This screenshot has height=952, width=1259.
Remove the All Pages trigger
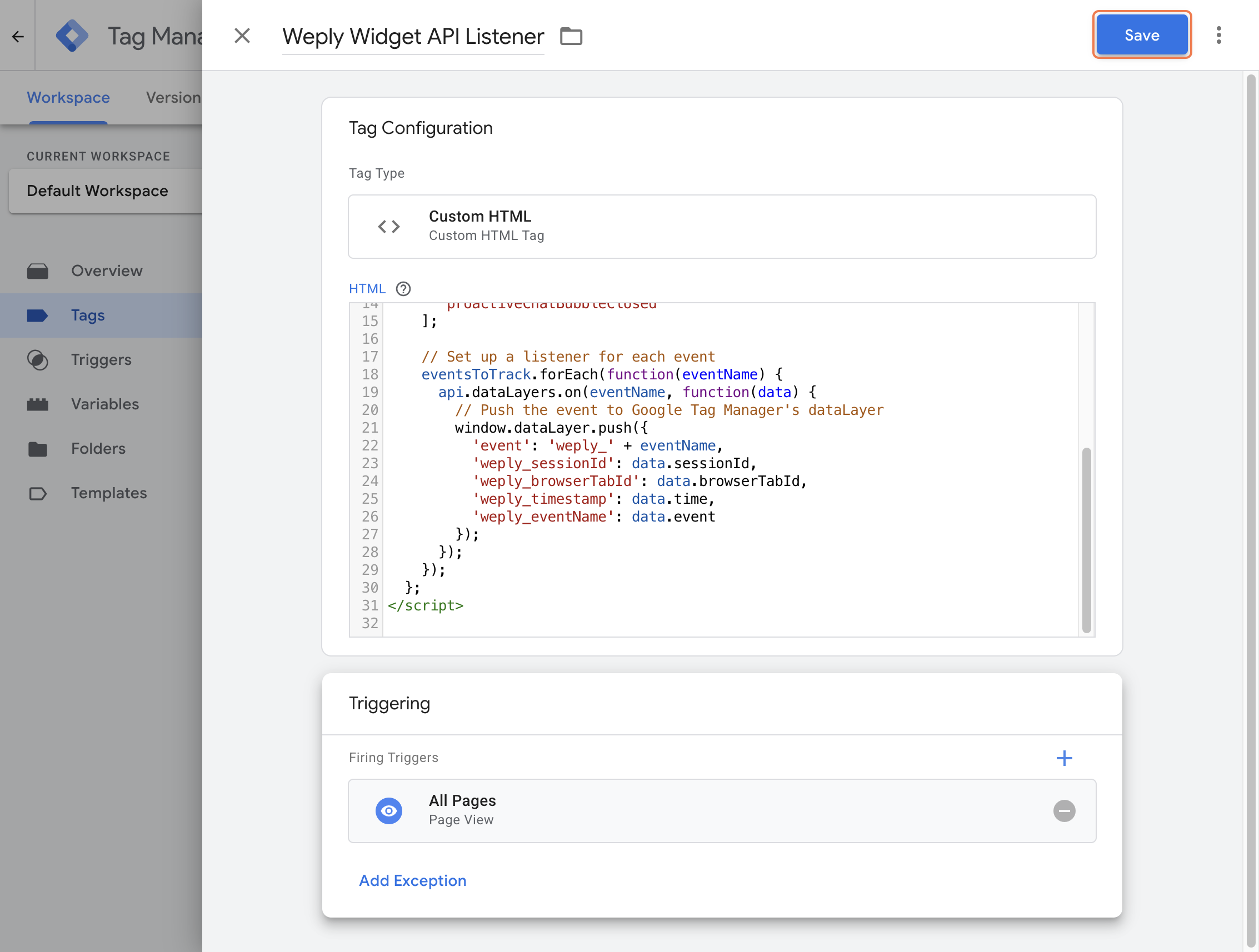[1064, 810]
